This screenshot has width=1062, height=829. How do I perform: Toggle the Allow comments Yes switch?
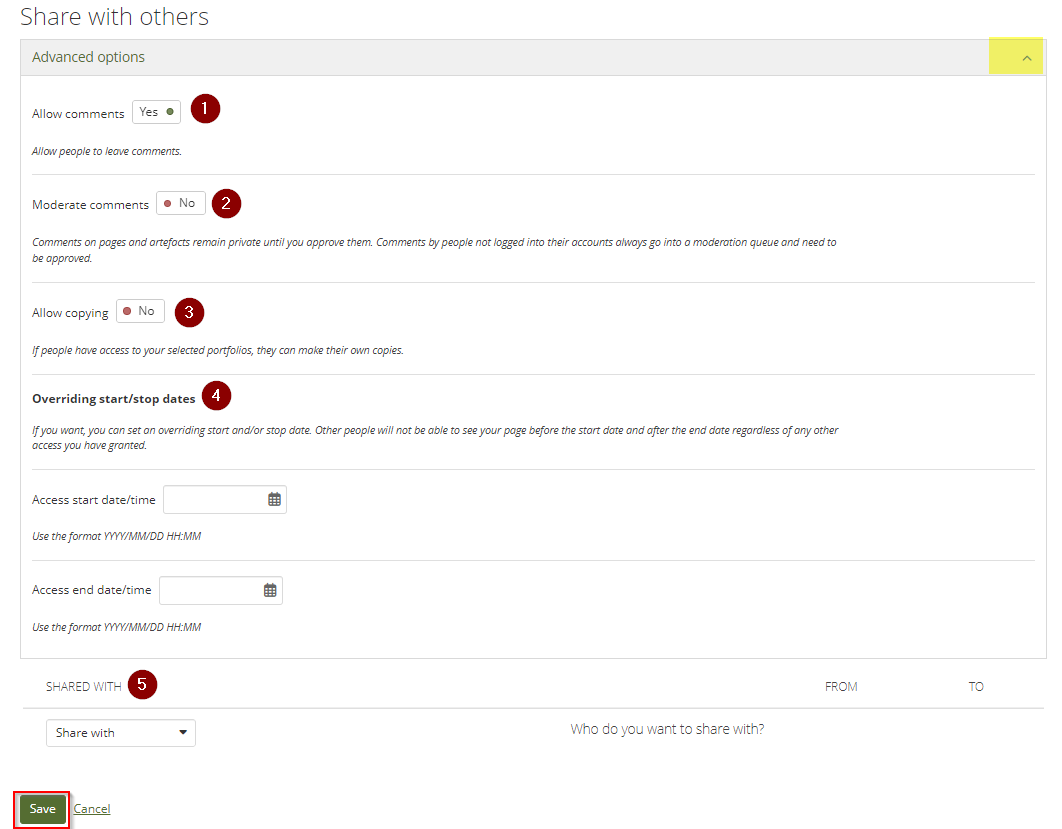(156, 112)
